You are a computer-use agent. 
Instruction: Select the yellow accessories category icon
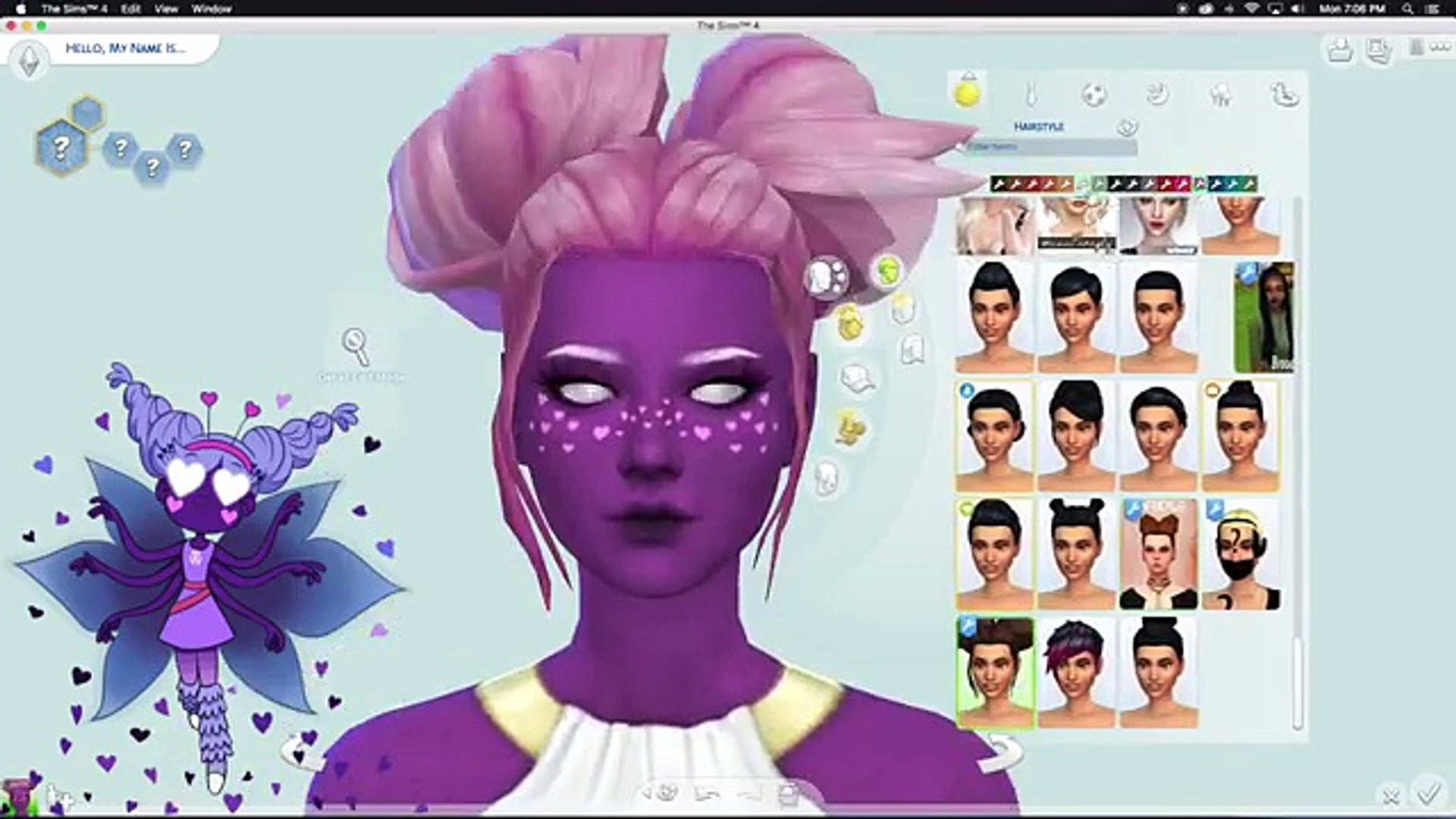tap(852, 428)
